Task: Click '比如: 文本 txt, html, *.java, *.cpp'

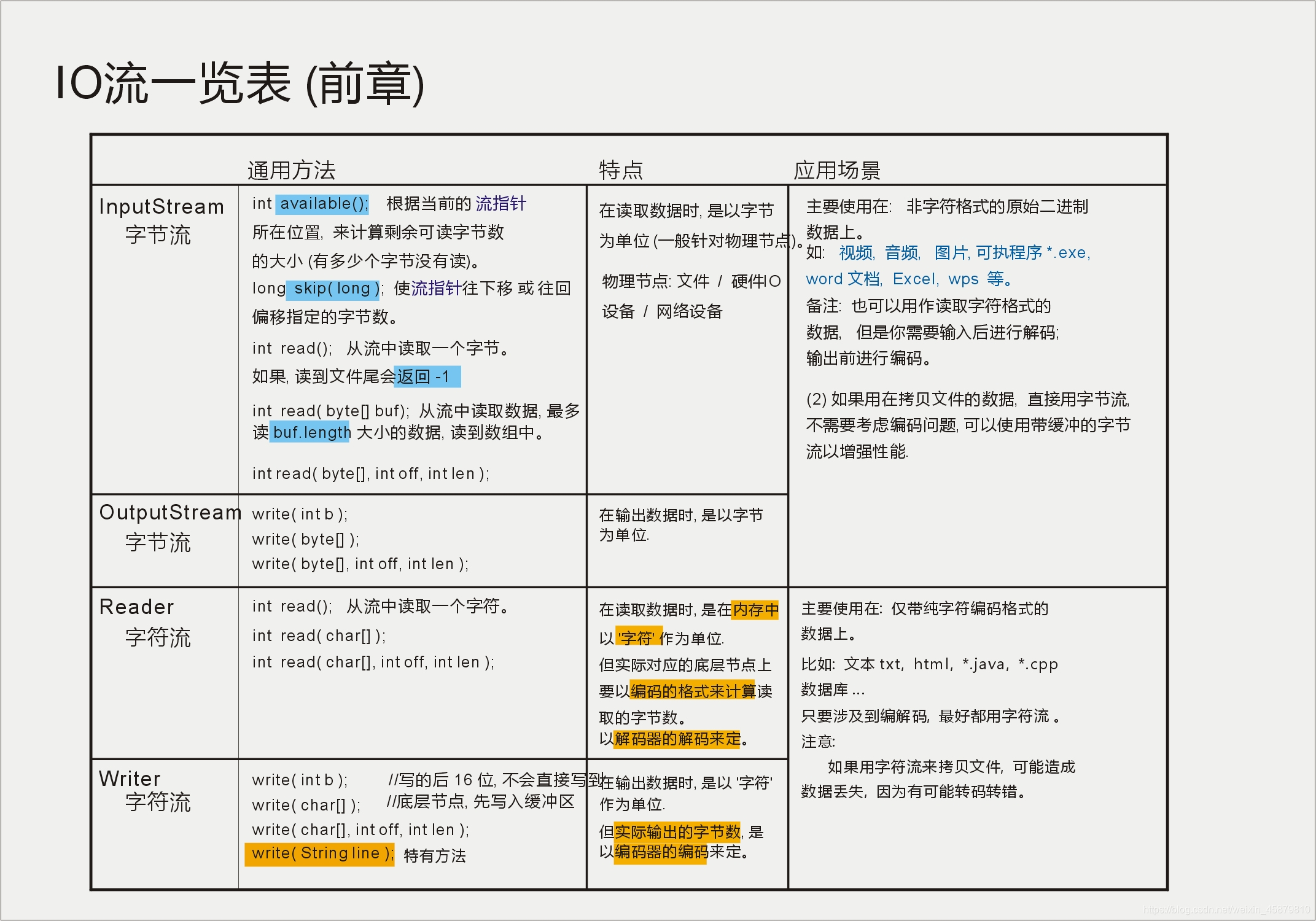Action: click(x=930, y=664)
